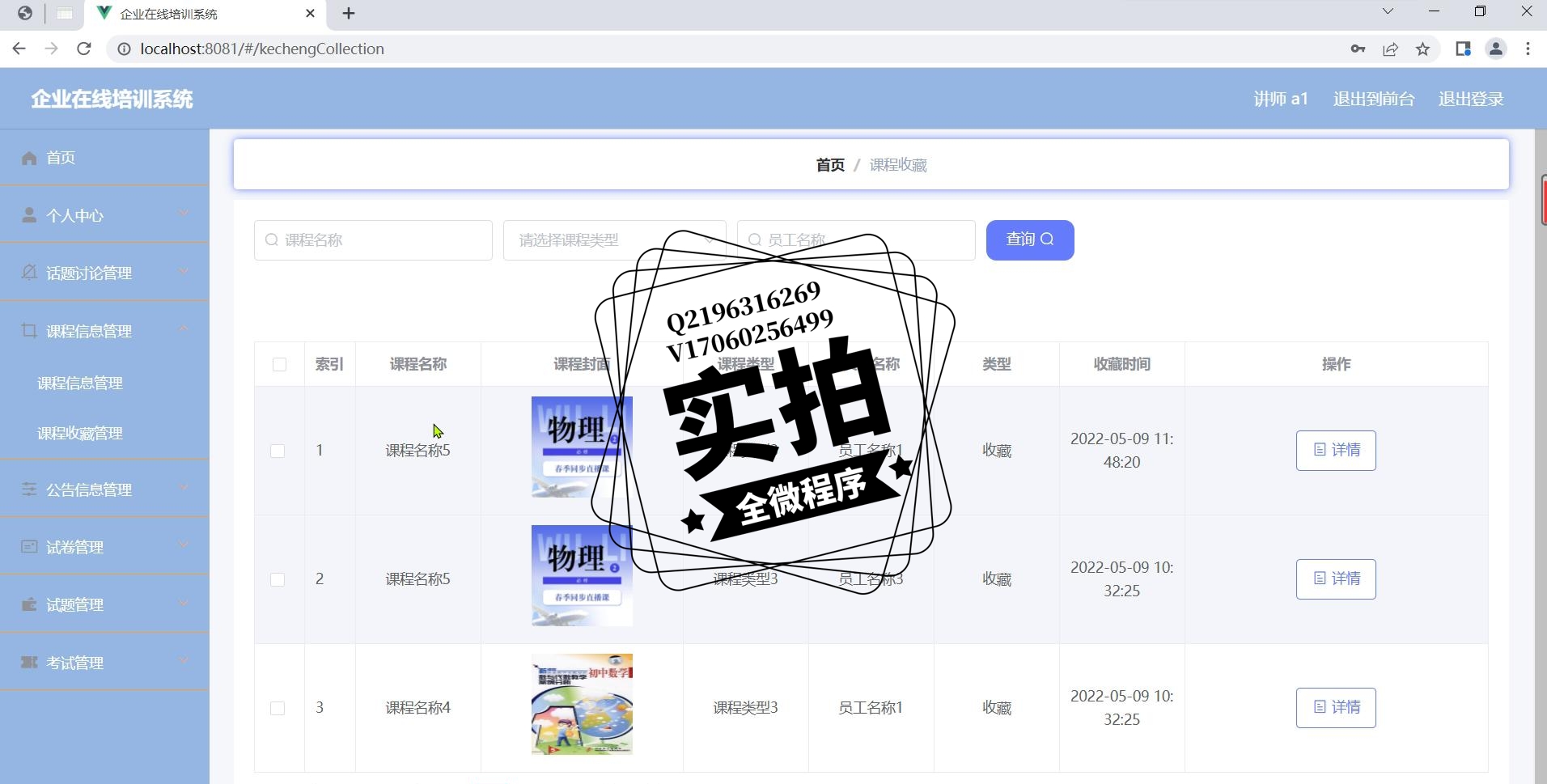Click the 收藏时间 column header
The image size is (1547, 784).
pyautogui.click(x=1121, y=364)
